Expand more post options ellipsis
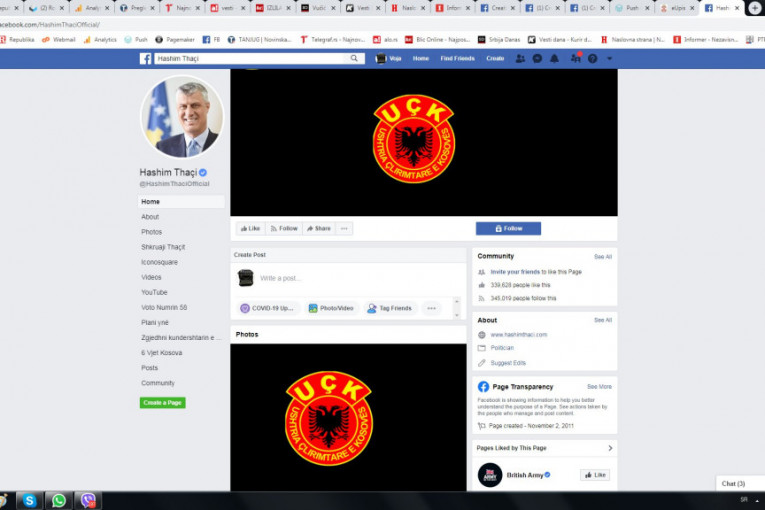 pos(432,308)
